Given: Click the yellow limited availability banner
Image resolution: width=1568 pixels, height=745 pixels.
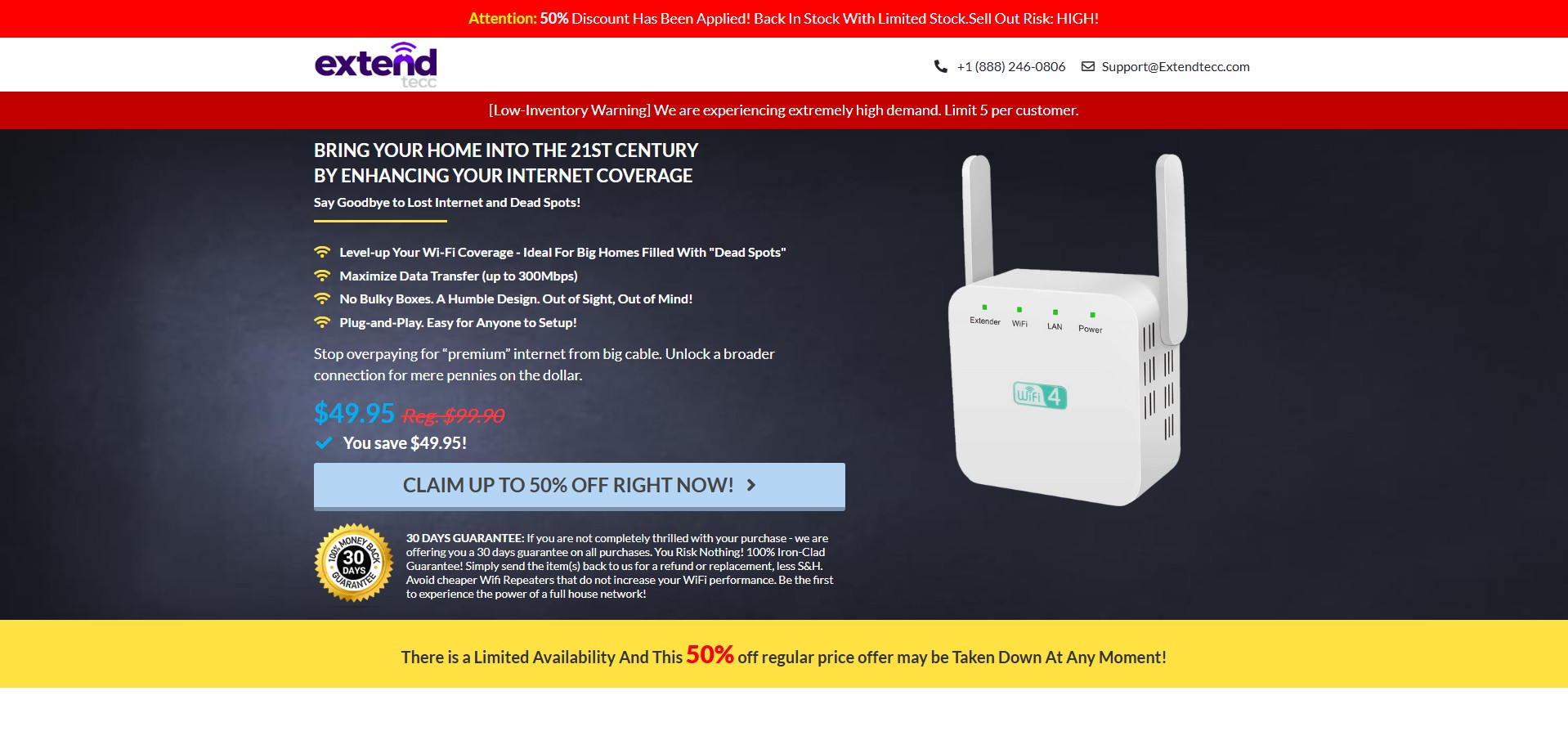Looking at the screenshot, I should 784,654.
